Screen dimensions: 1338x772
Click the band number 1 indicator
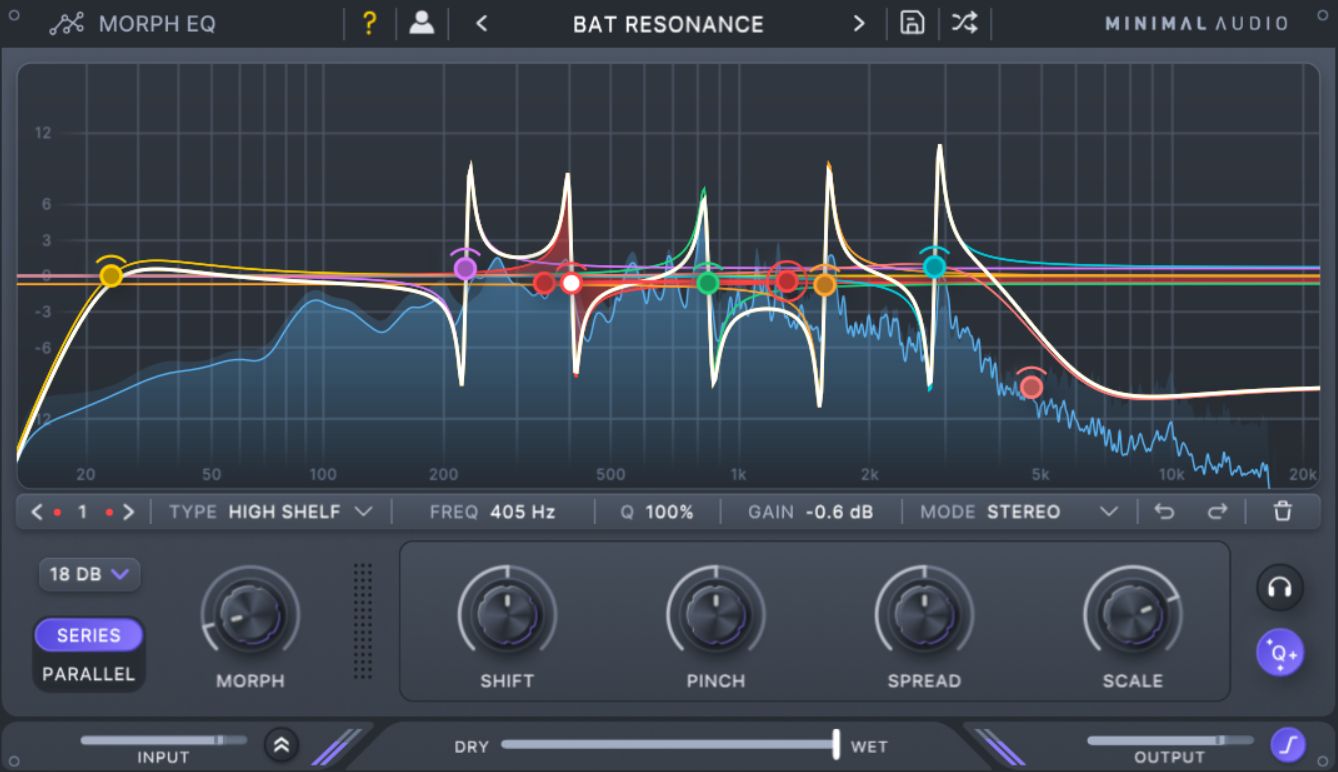pos(82,512)
